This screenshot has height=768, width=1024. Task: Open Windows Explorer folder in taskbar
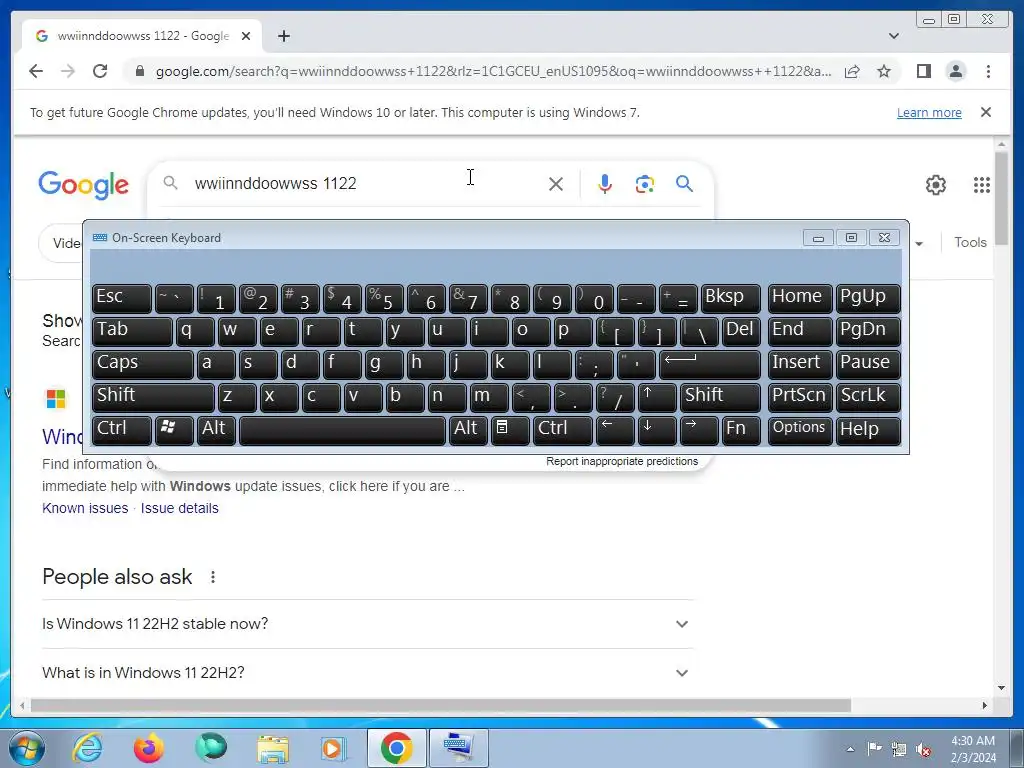[x=272, y=748]
